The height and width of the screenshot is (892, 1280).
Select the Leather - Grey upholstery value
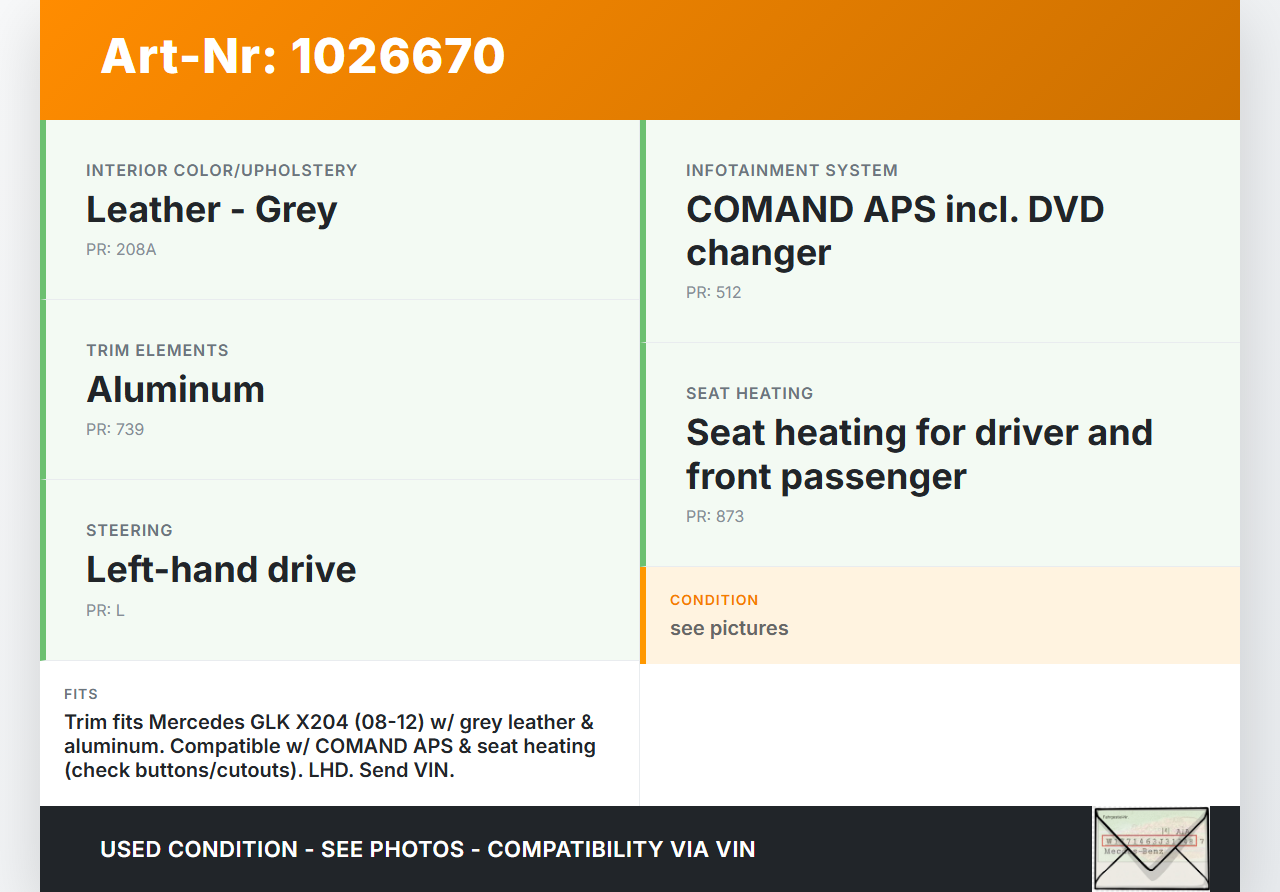click(x=212, y=210)
